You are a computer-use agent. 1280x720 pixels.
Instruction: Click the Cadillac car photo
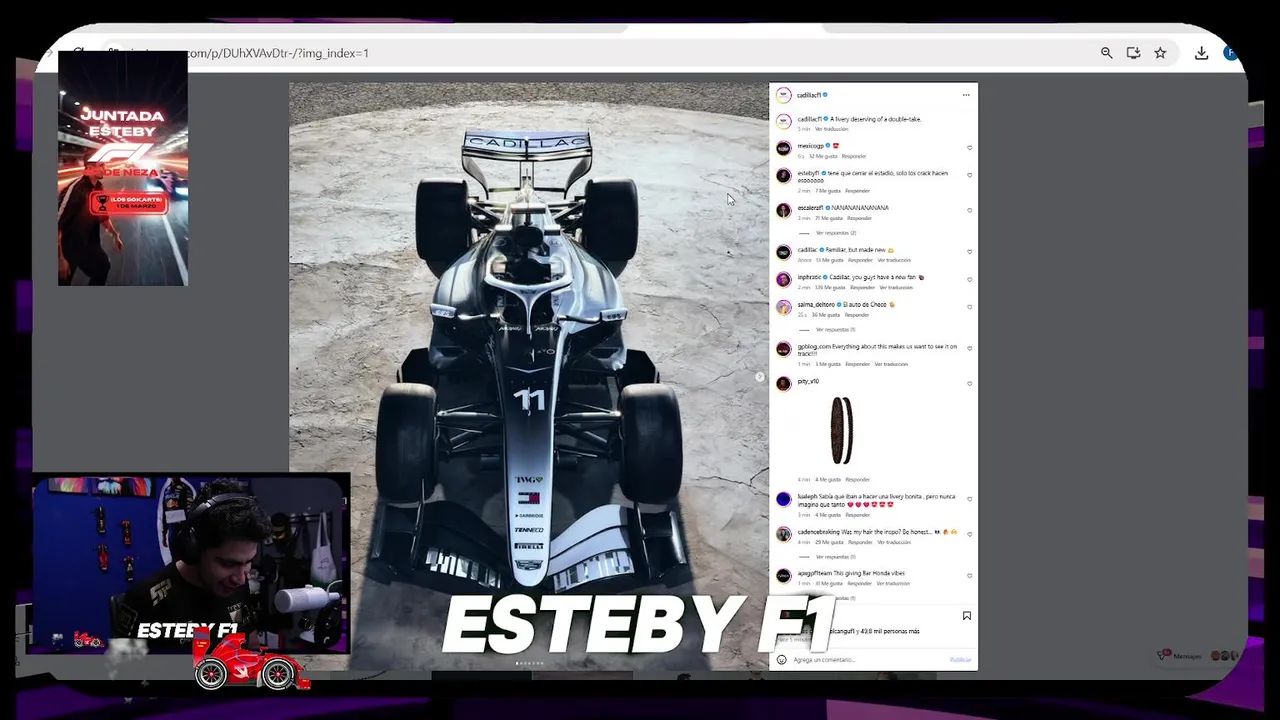pyautogui.click(x=529, y=376)
